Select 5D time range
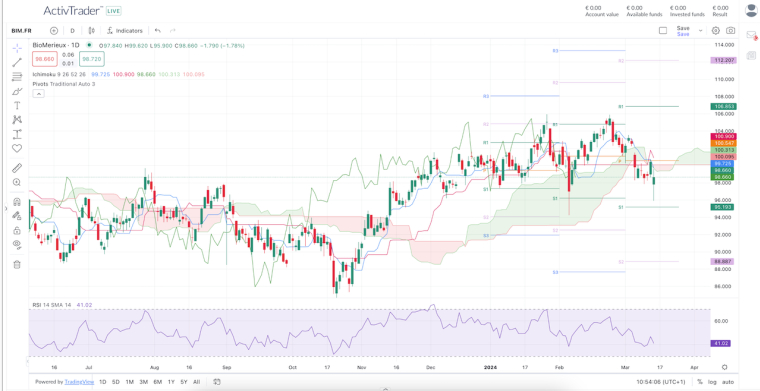This screenshot has height=391, width=760. (x=116, y=382)
